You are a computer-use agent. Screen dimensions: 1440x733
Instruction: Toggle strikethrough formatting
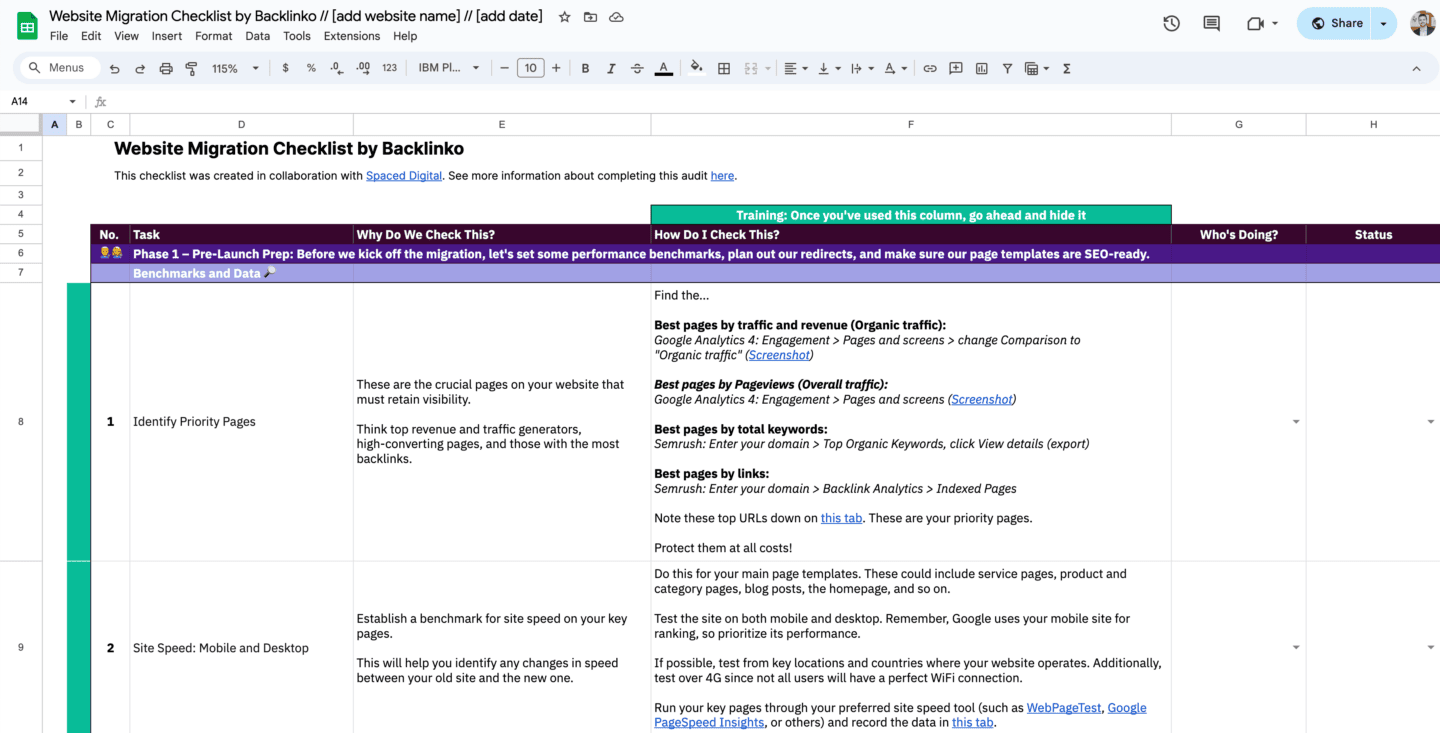(637, 68)
